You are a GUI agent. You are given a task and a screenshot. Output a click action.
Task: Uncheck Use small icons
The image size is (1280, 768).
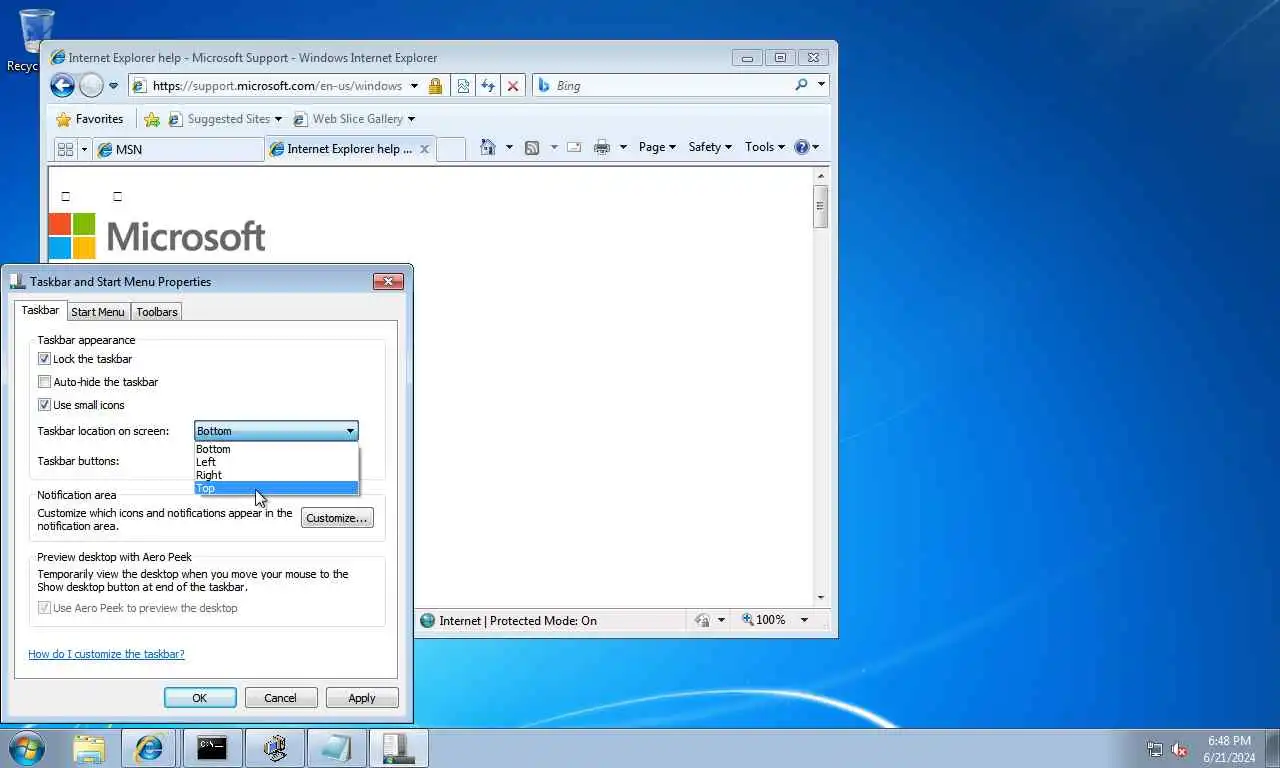click(x=44, y=405)
